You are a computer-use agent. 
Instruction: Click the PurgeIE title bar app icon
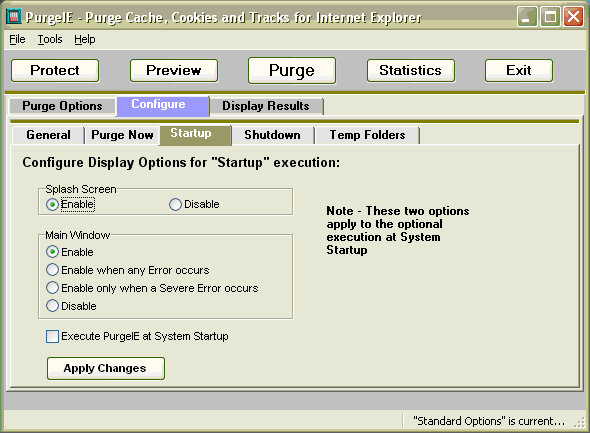(14, 17)
